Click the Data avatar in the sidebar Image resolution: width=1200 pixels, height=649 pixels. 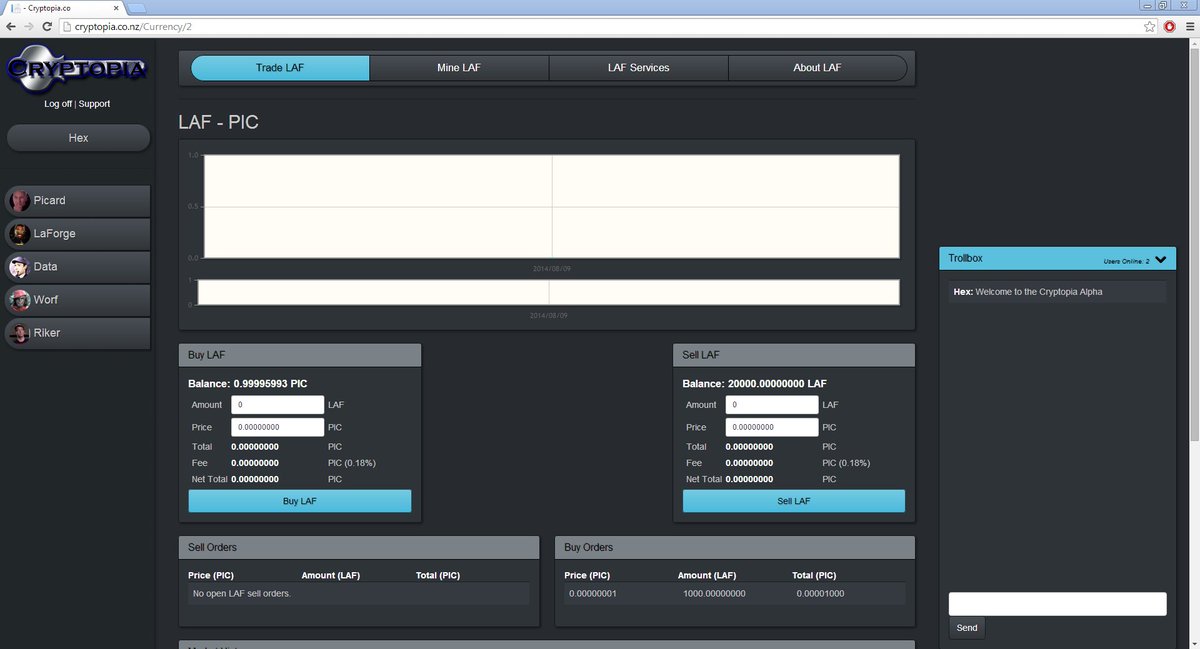pos(20,266)
